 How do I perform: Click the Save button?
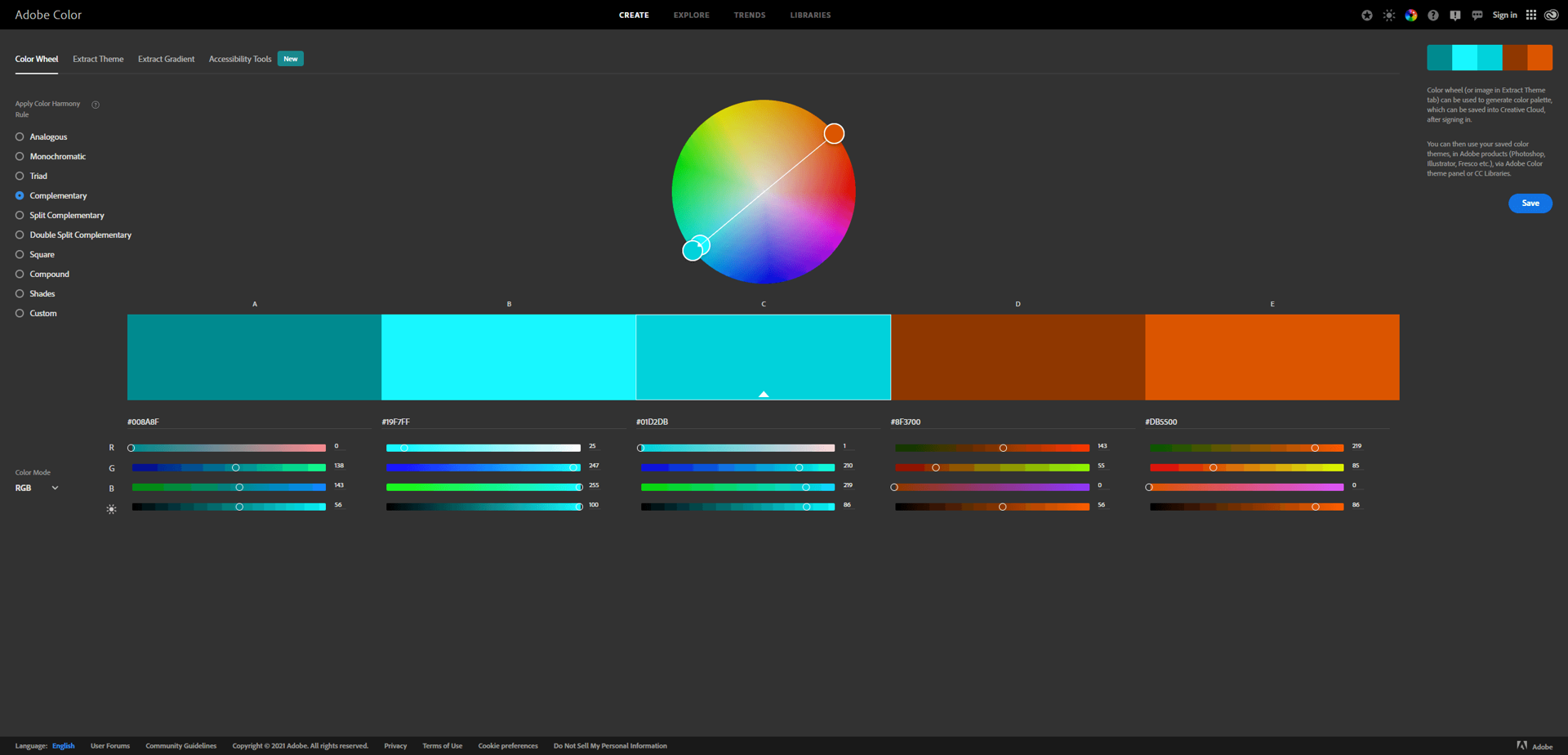[1530, 203]
